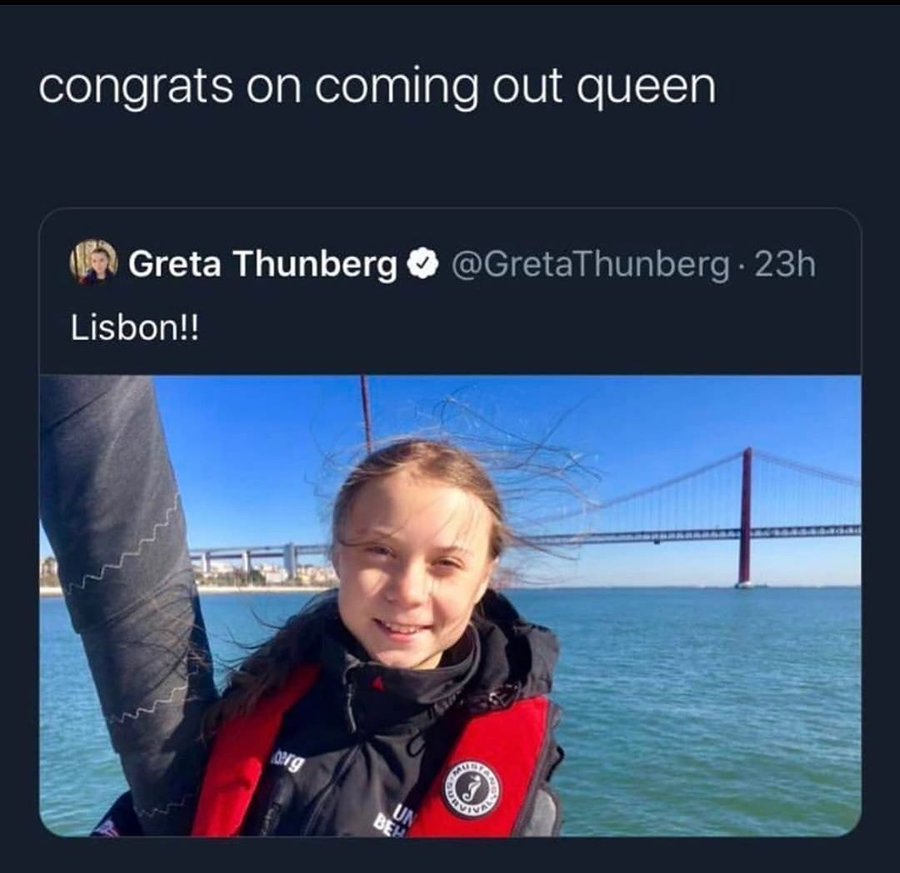Click the low concrete bridge pillars in photo
Viewport: 900px width, 873px height.
click(248, 558)
